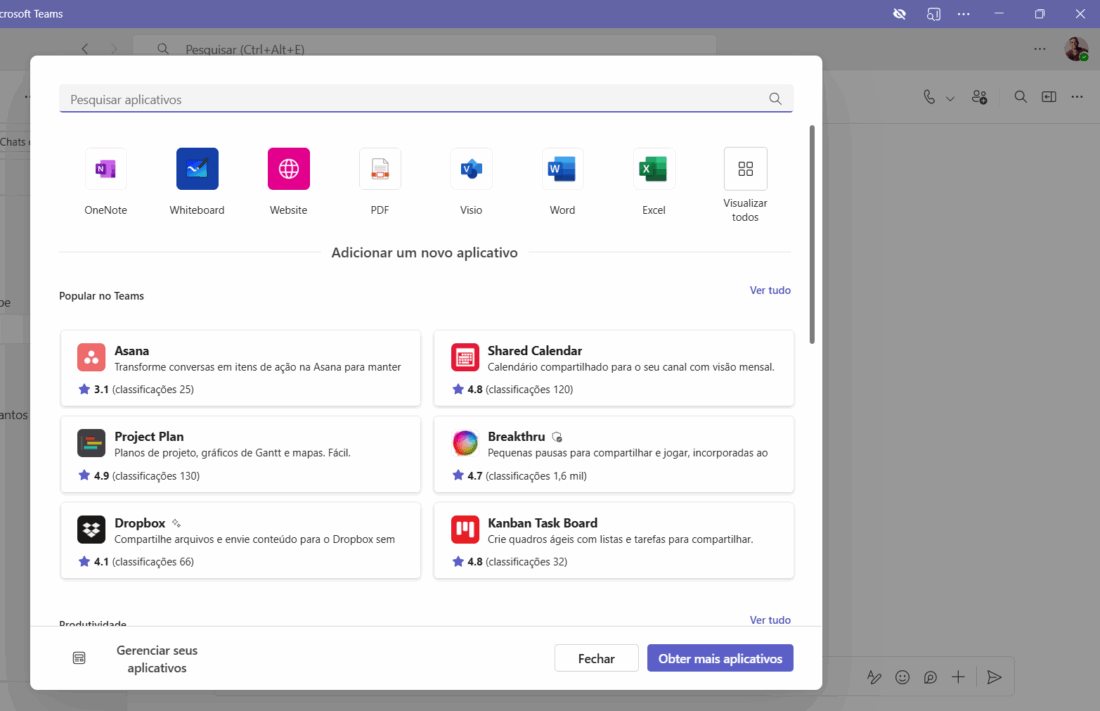1100x711 pixels.
Task: Choose the PDF app icon
Action: pyautogui.click(x=380, y=169)
